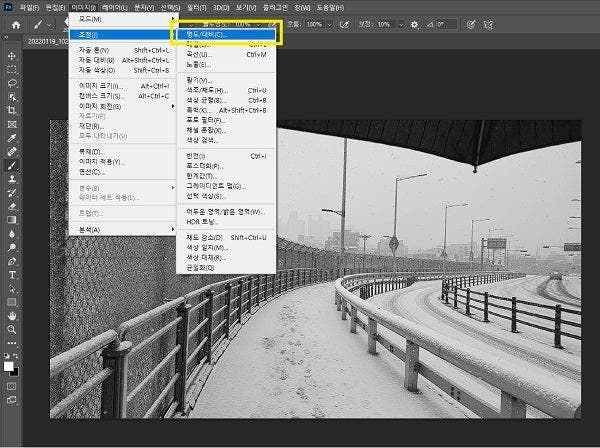600x448 pixels.
Task: Open the brush preset picker arrow
Action: (x=49, y=25)
